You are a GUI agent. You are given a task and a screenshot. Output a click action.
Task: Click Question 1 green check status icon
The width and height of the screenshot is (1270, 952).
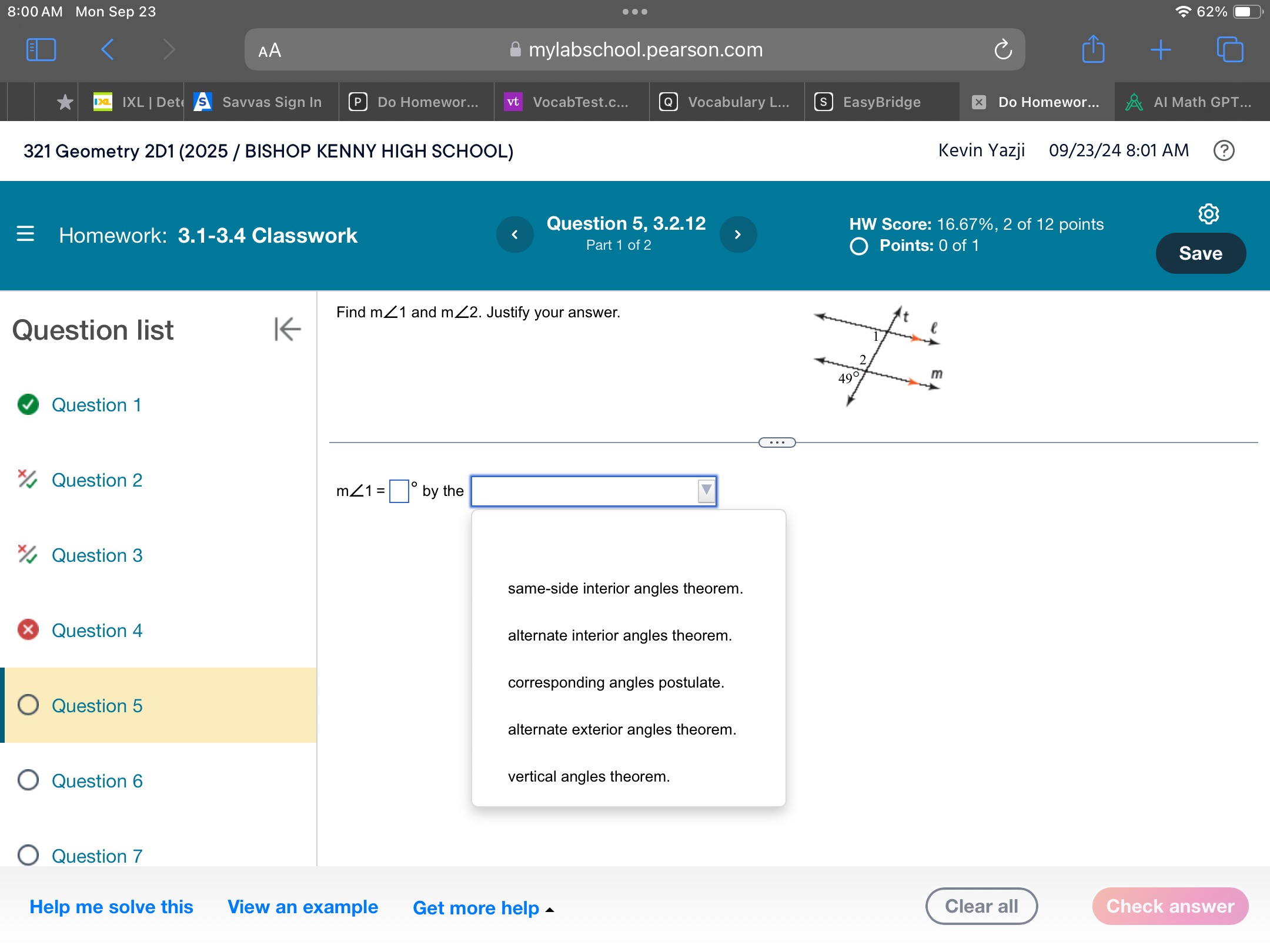click(x=28, y=404)
